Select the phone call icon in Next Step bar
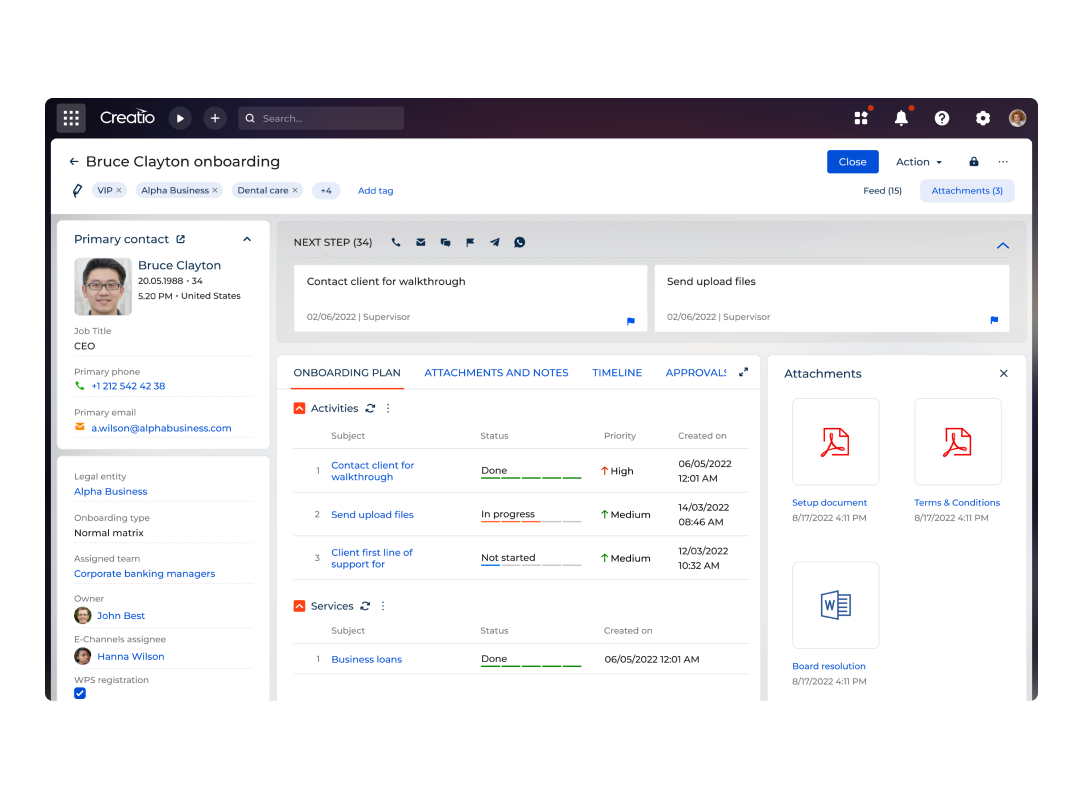This screenshot has height=800, width=1082. (x=396, y=242)
